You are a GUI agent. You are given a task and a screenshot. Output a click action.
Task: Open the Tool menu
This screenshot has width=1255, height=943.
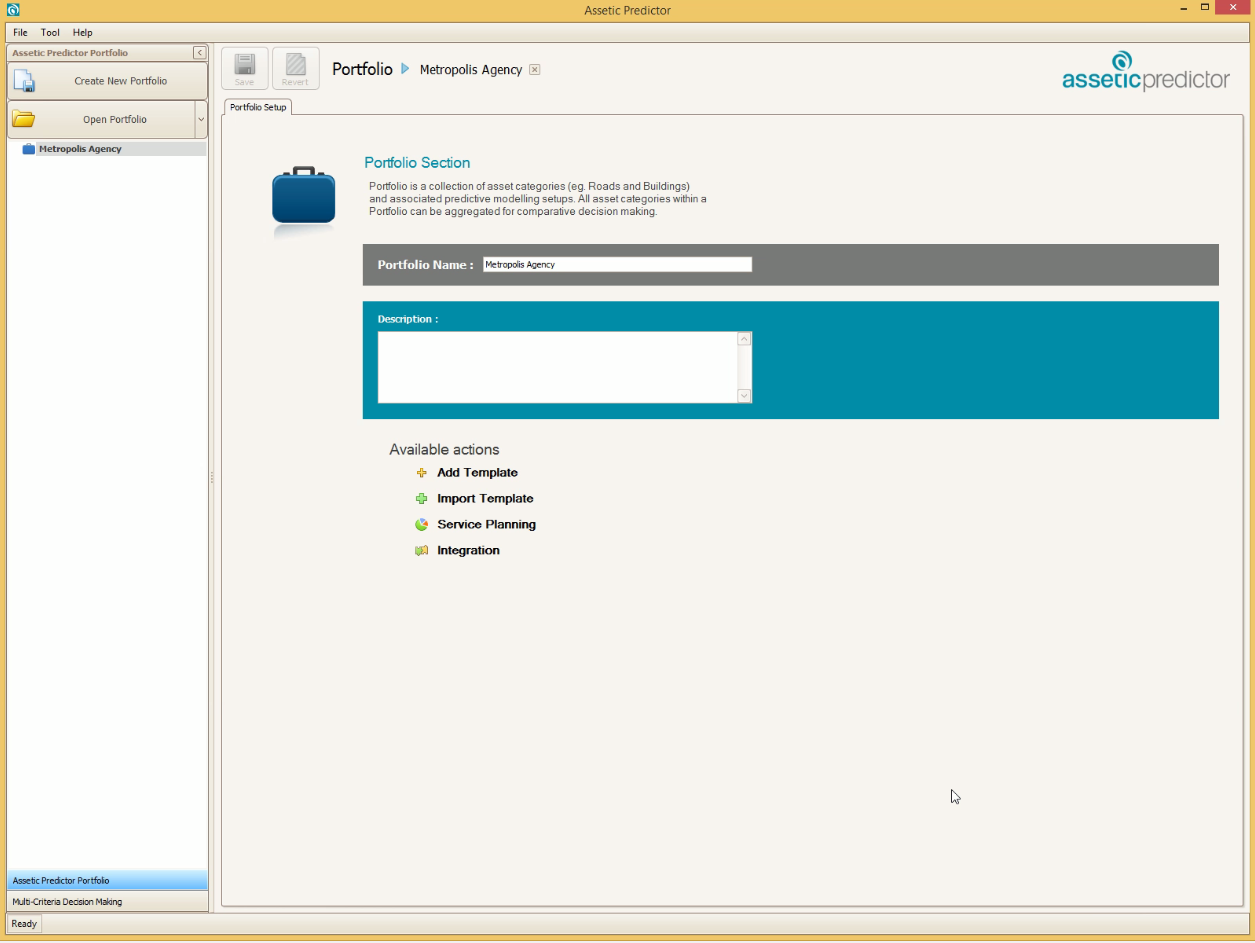[x=50, y=33]
